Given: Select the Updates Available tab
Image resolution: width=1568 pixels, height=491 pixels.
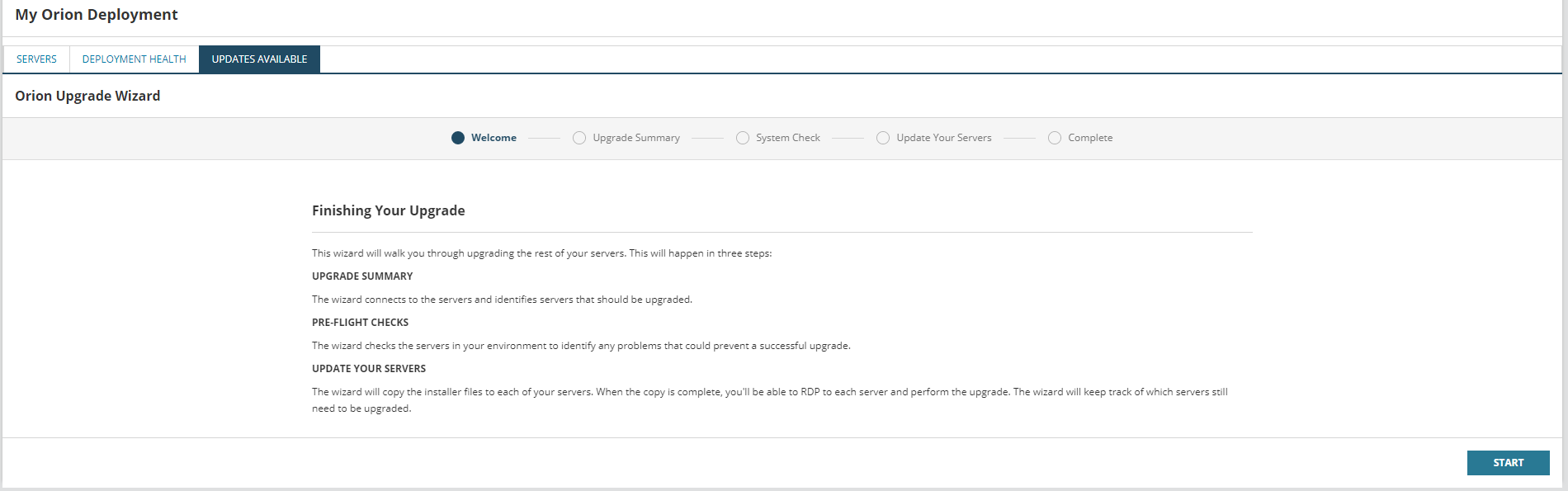Looking at the screenshot, I should [x=259, y=59].
